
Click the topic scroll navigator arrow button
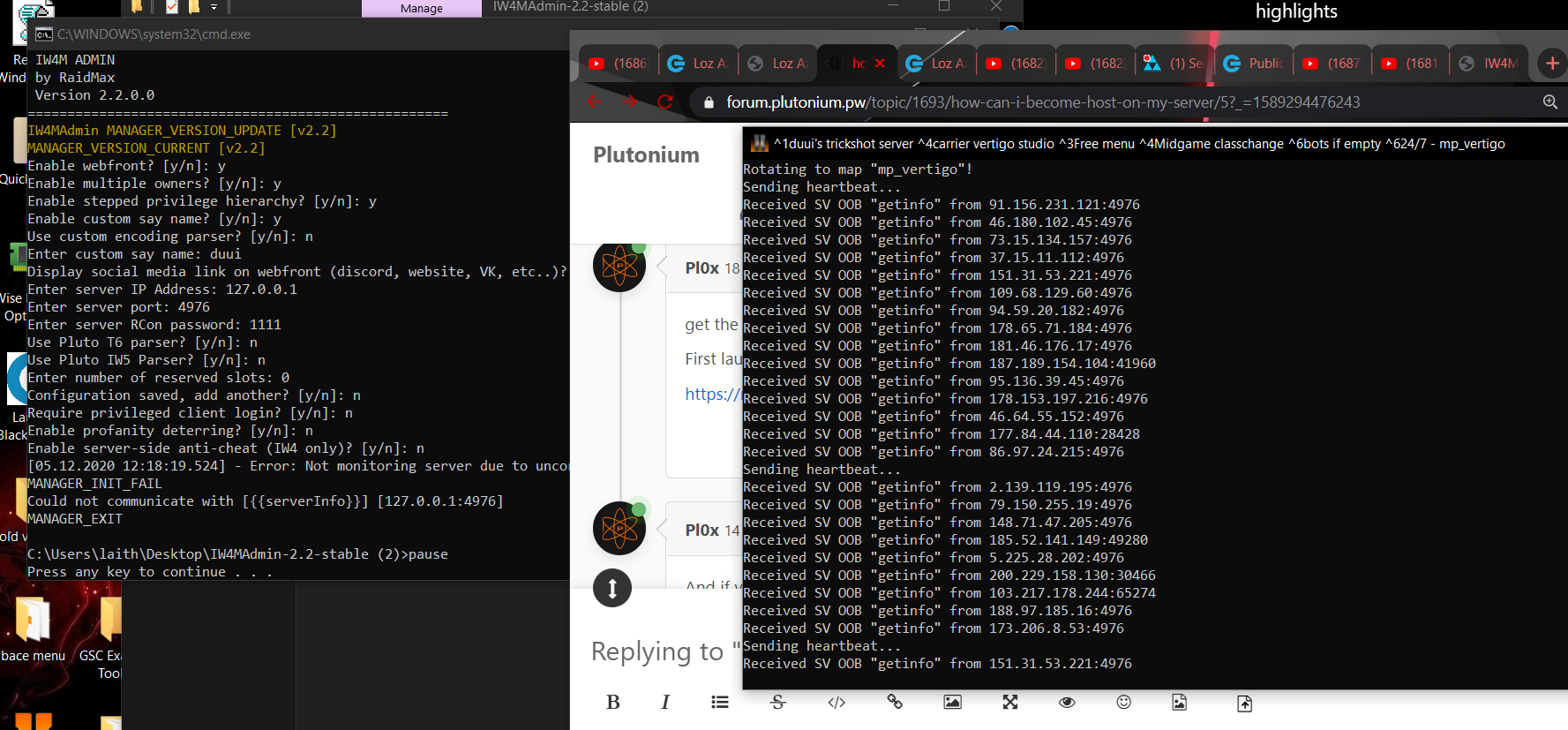pyautogui.click(x=612, y=588)
